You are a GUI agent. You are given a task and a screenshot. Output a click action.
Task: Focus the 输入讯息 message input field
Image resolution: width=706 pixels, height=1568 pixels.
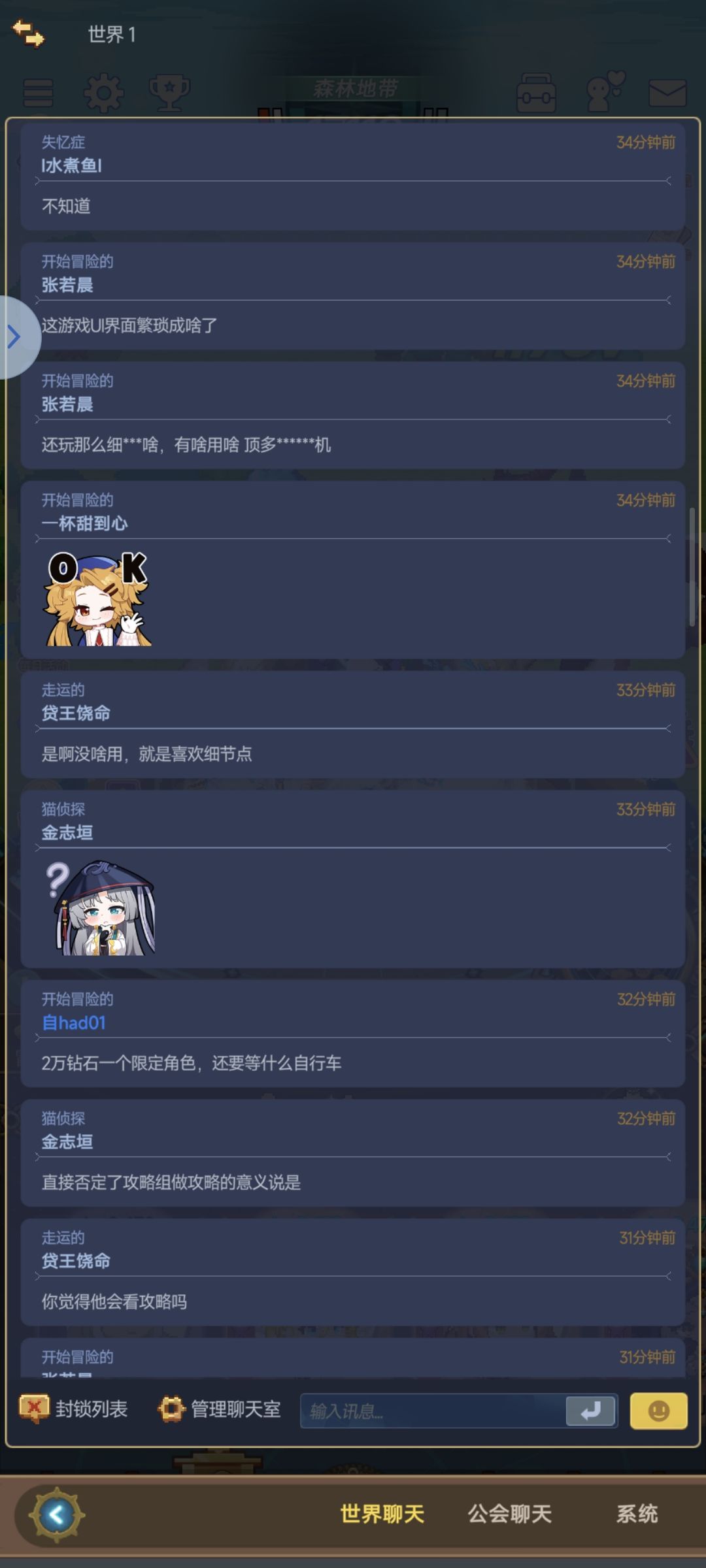tap(433, 1411)
